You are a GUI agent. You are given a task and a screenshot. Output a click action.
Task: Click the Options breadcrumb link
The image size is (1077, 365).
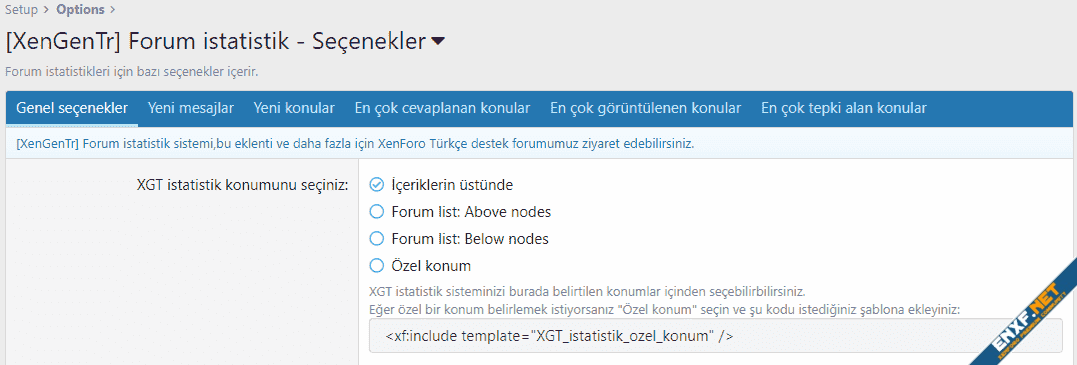point(80,10)
